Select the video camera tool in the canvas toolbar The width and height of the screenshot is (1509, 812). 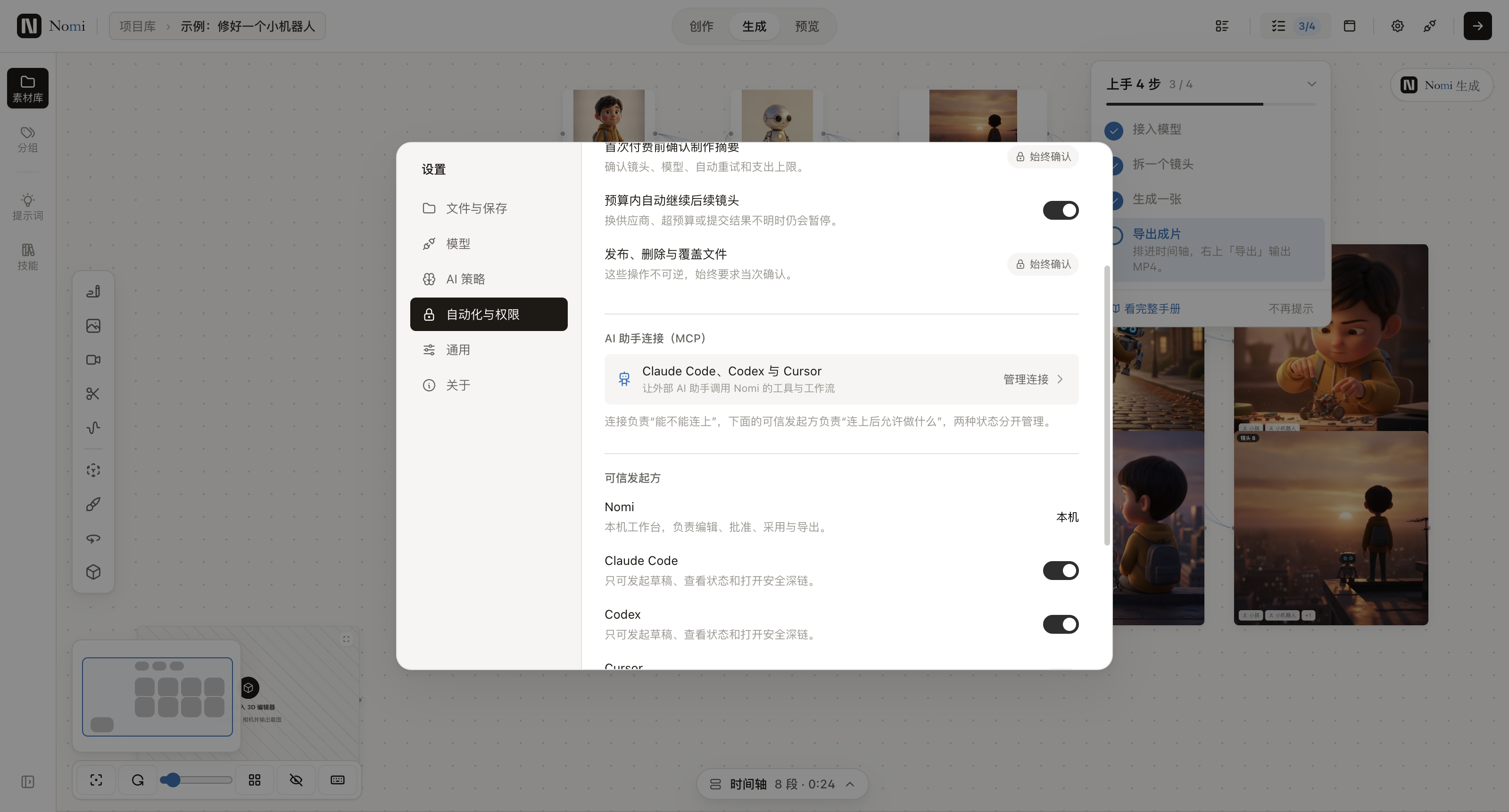(93, 360)
